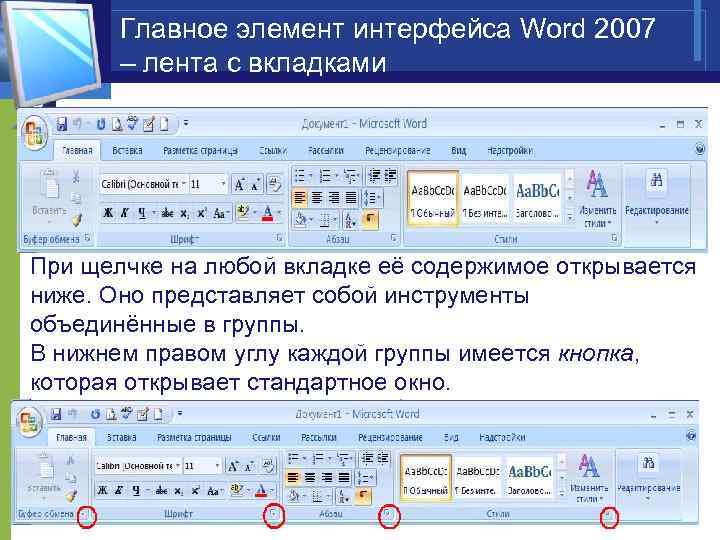Open Буфер обмена dialog launcher in the lower ribbon

pos(85,515)
